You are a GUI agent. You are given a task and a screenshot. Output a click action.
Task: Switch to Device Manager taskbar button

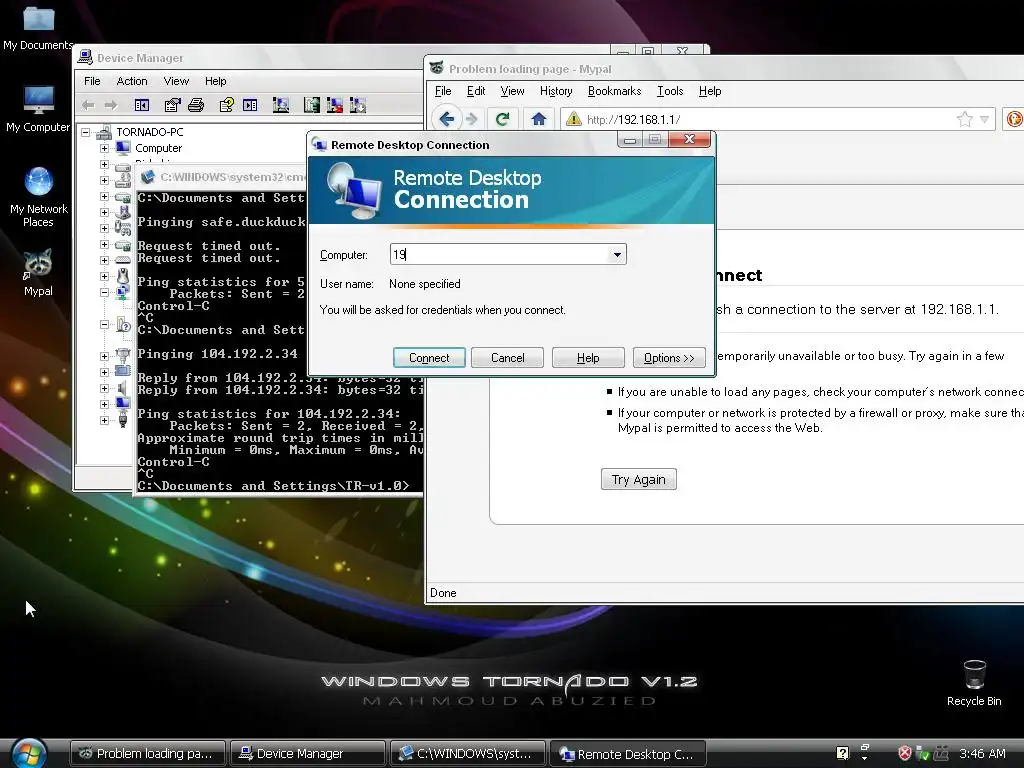[x=308, y=753]
